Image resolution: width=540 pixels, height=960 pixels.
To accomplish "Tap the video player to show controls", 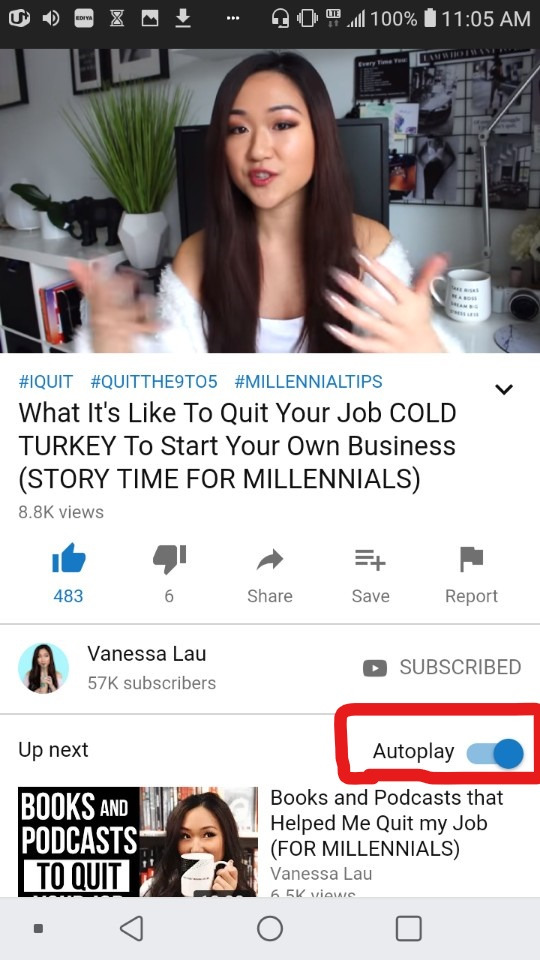I will click(270, 201).
